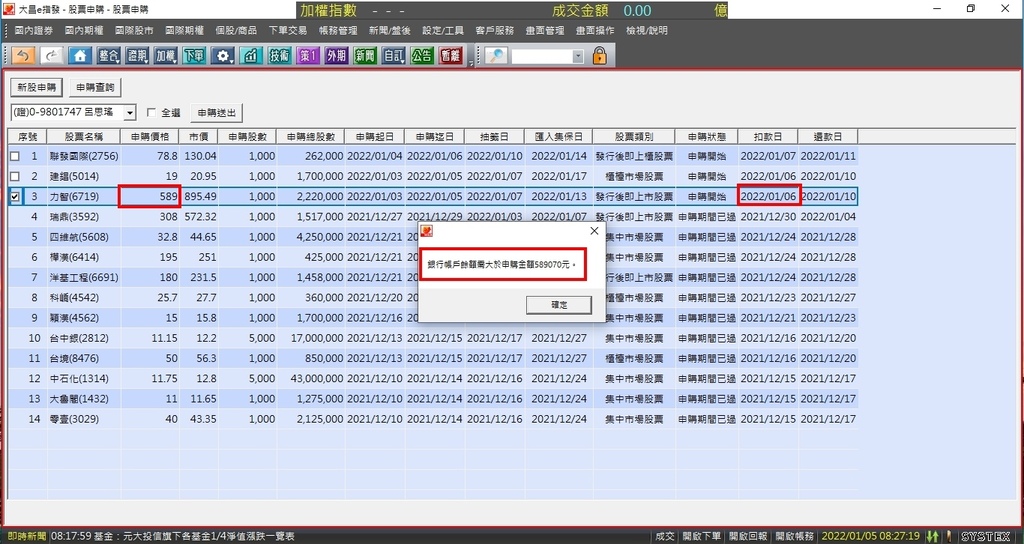Select the 瑞鼎(3592) row
This screenshot has width=1024, height=544.
(x=432, y=217)
